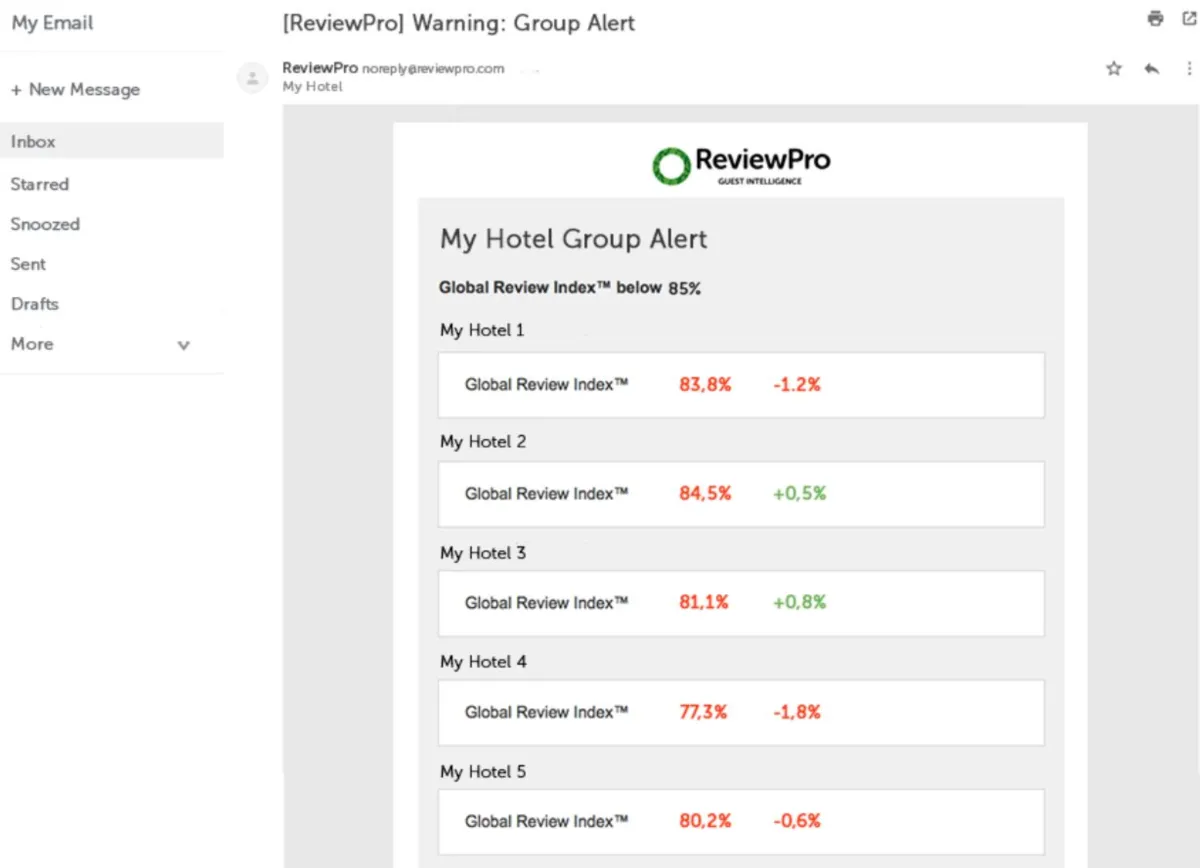Click the sender avatar icon
The width and height of the screenshot is (1200, 868).
click(253, 77)
